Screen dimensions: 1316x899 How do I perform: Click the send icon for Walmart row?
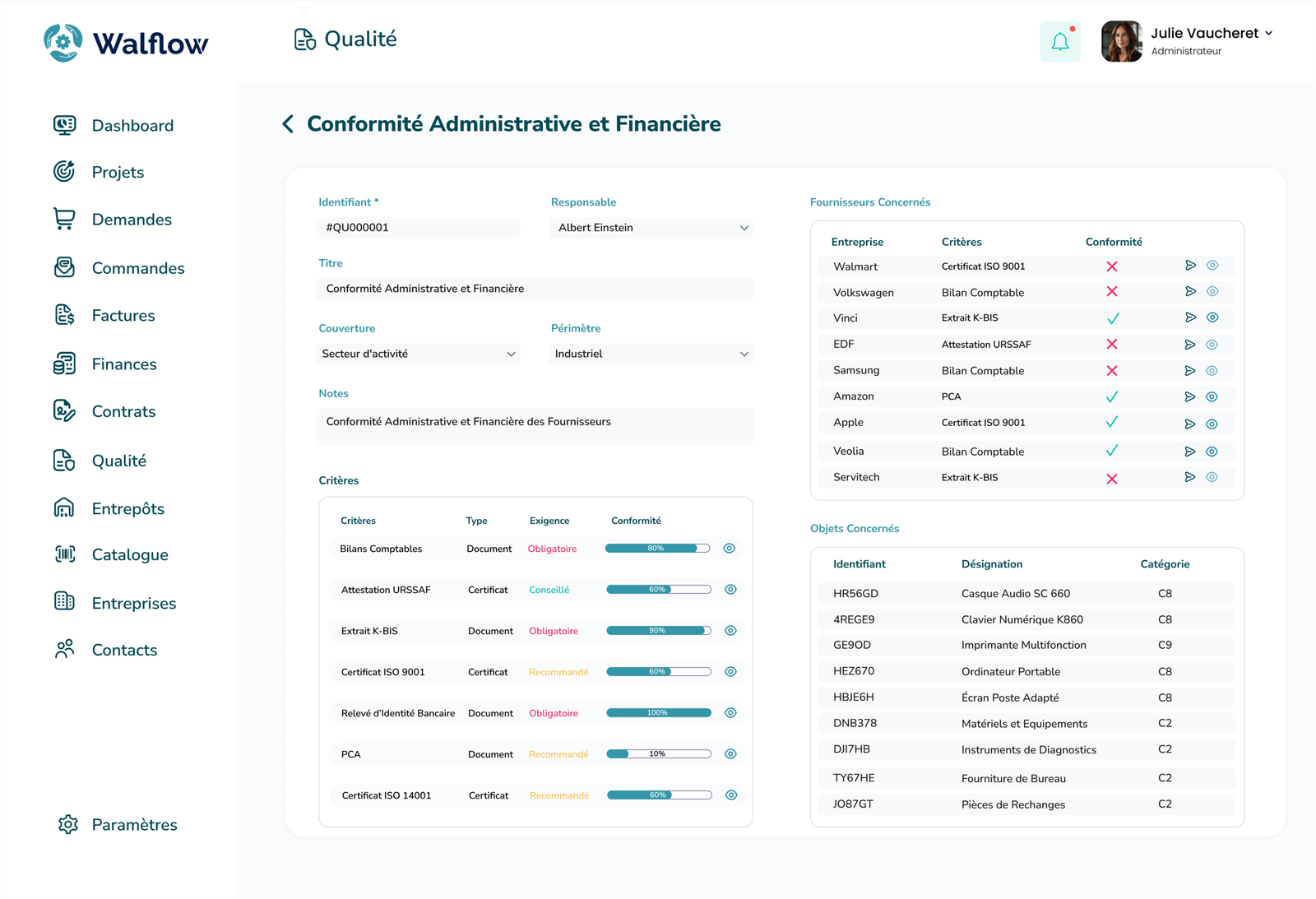click(1189, 266)
